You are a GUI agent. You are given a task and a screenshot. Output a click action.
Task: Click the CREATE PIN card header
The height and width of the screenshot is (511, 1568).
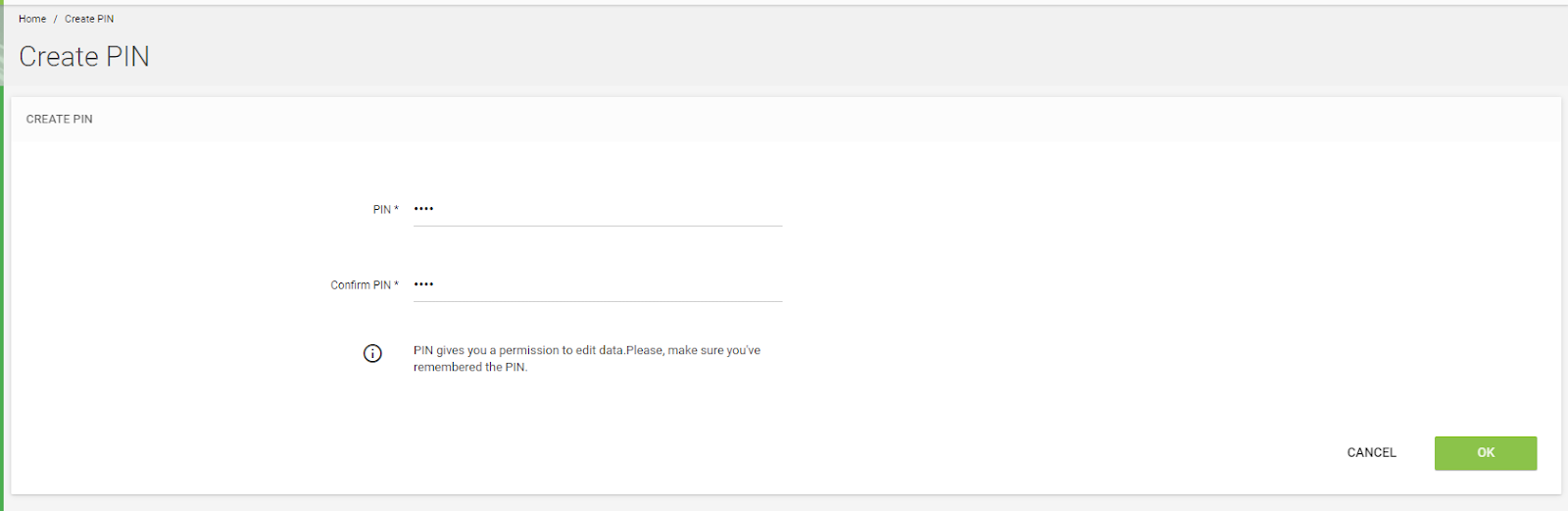tap(60, 119)
